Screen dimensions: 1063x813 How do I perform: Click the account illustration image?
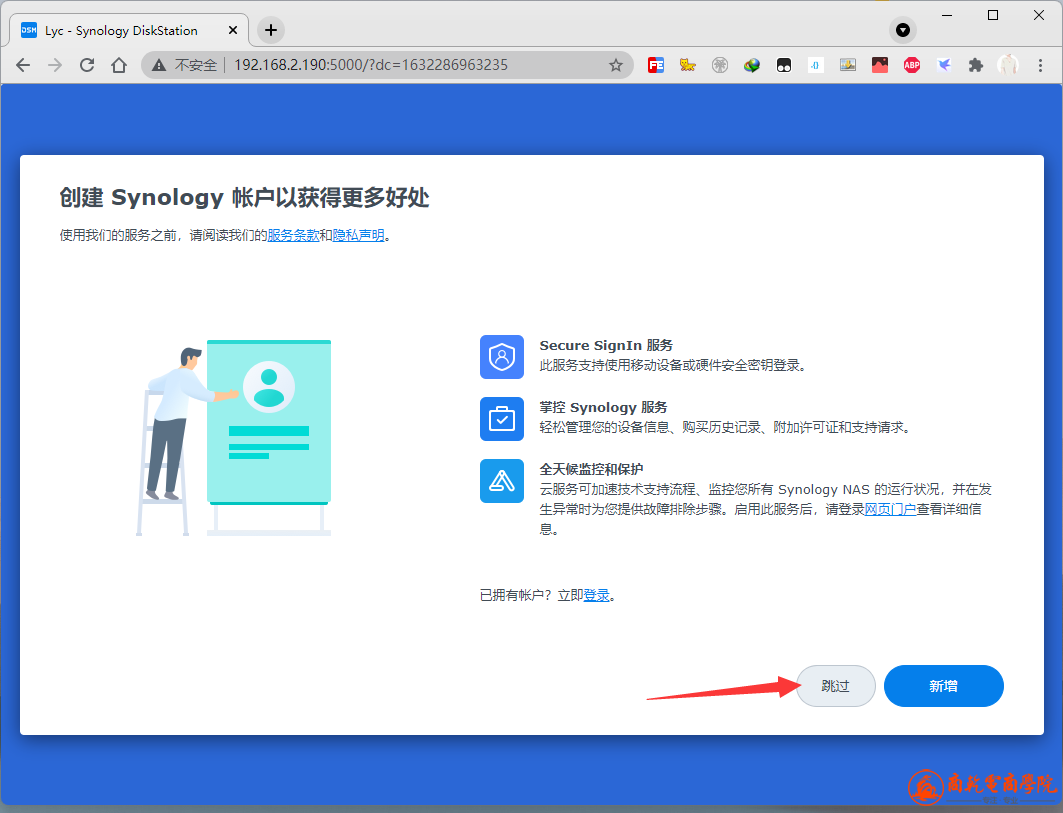click(234, 437)
